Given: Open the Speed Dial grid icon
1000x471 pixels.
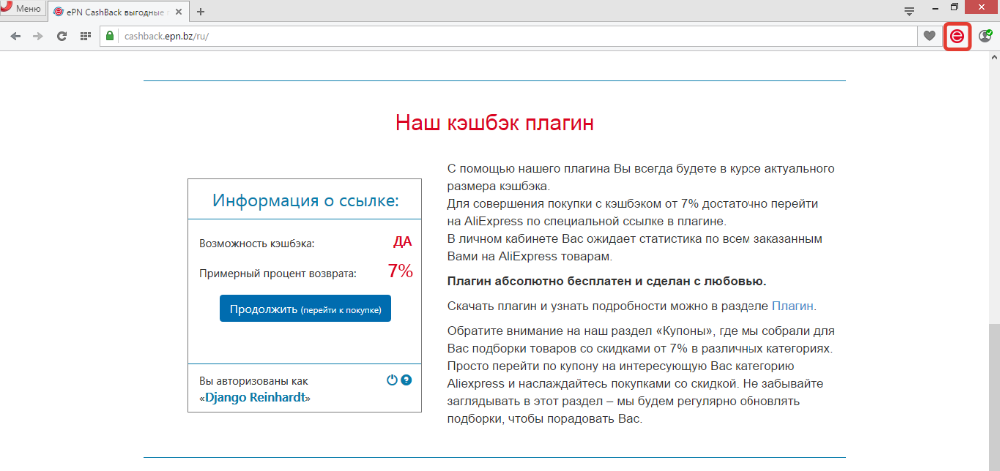Looking at the screenshot, I should tap(85, 36).
